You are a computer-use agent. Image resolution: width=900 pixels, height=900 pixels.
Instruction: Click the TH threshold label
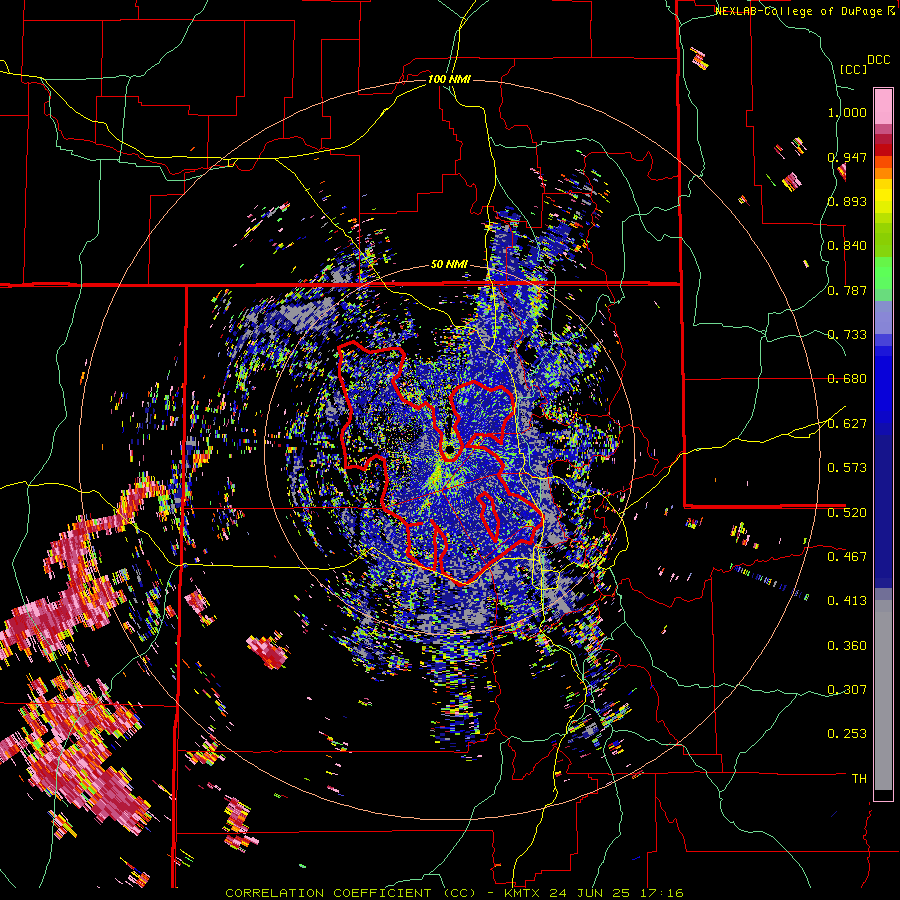tap(859, 779)
